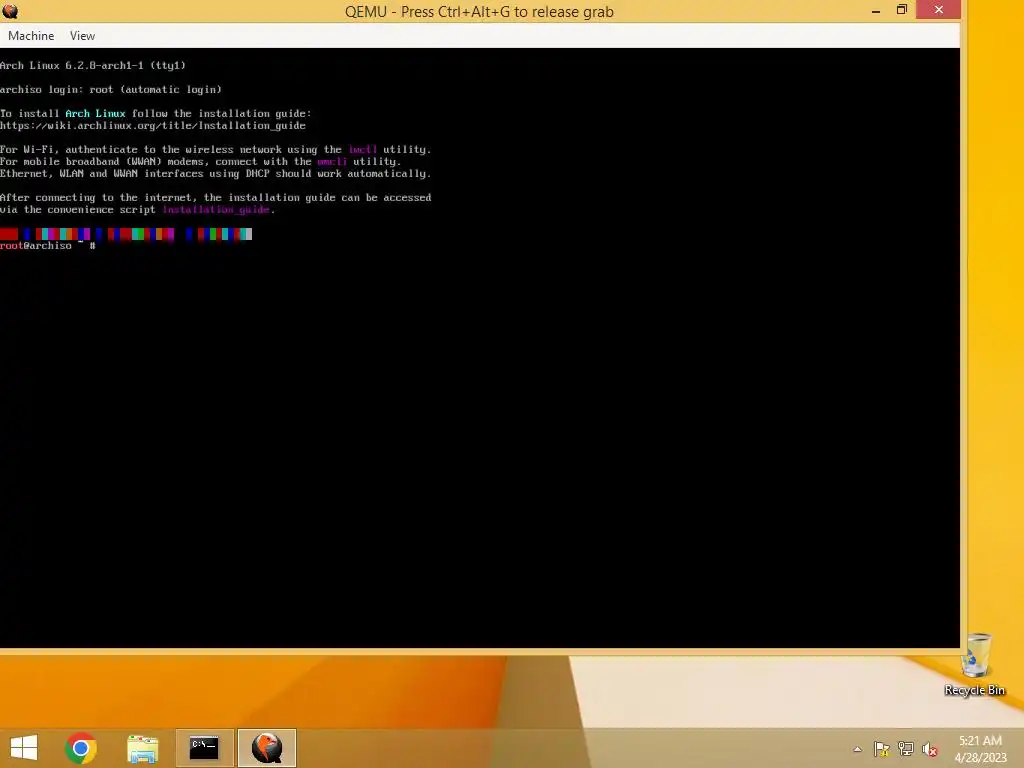This screenshot has height=768, width=1024.
Task: Select the QEMU taskbar button
Action: pyautogui.click(x=266, y=748)
